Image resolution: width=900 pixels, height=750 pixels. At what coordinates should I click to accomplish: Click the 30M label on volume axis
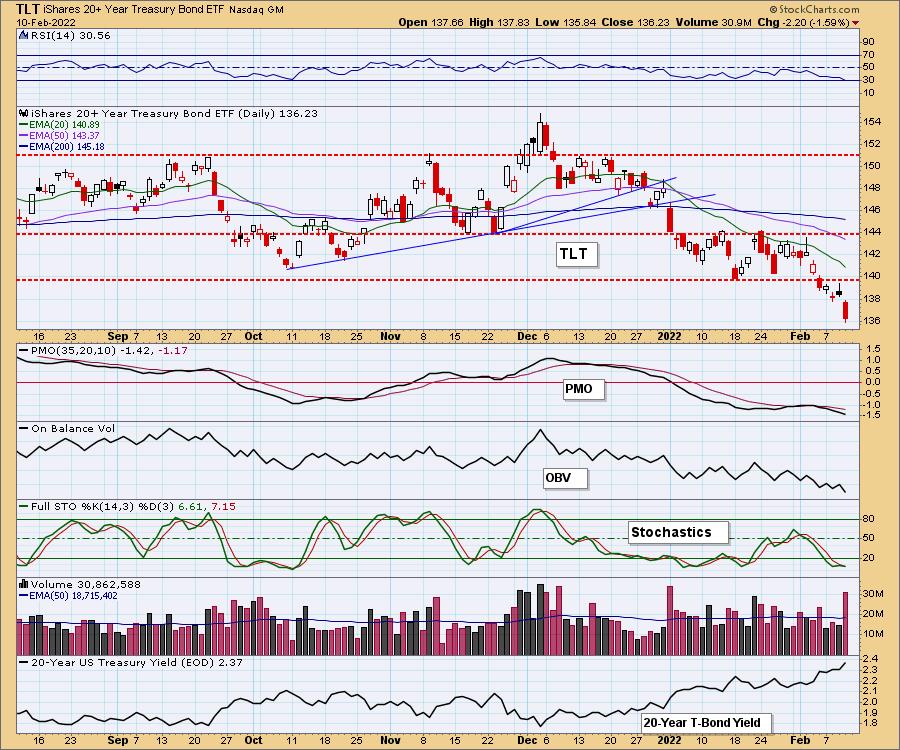(873, 594)
